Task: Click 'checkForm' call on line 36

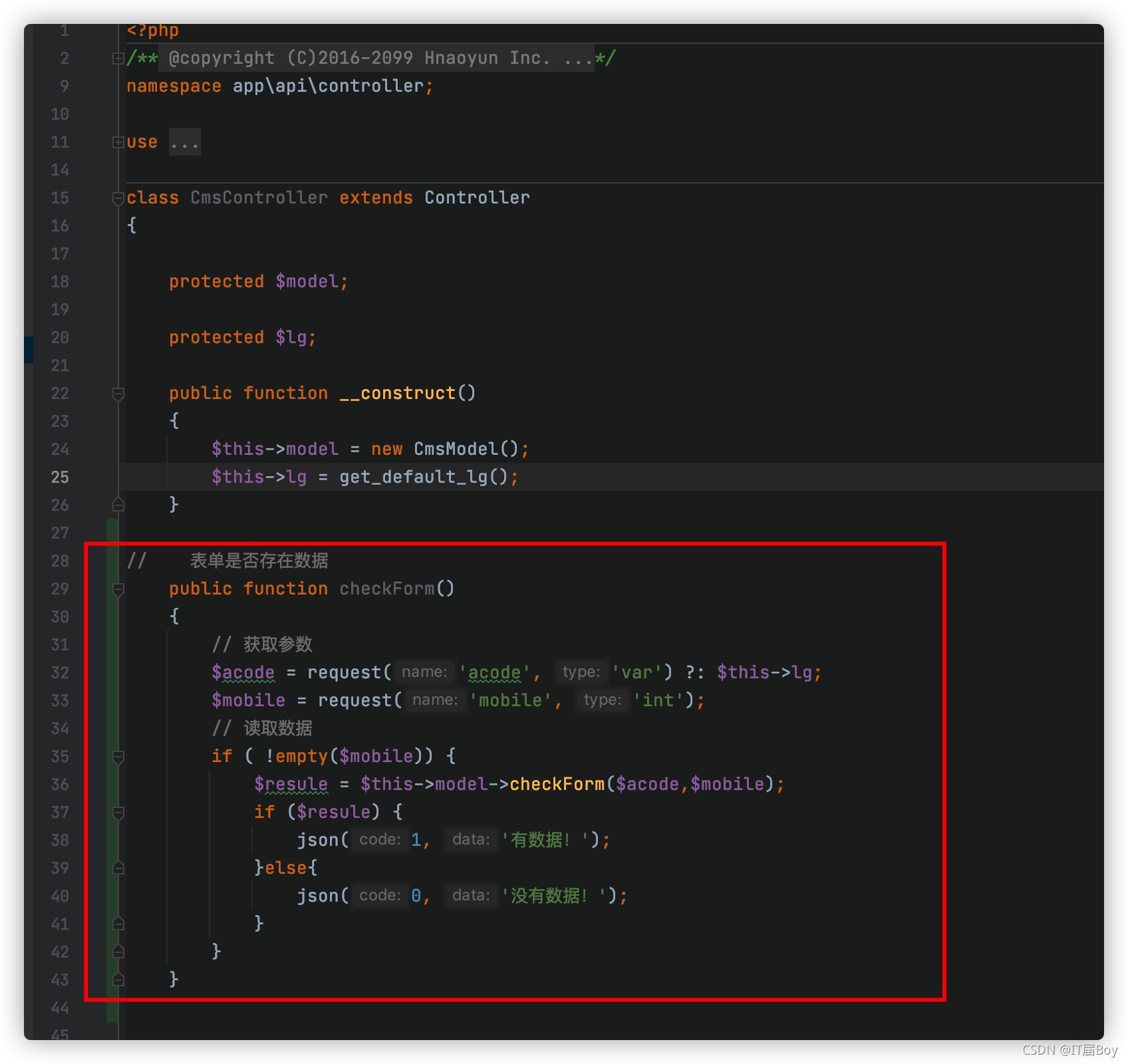Action: (557, 785)
